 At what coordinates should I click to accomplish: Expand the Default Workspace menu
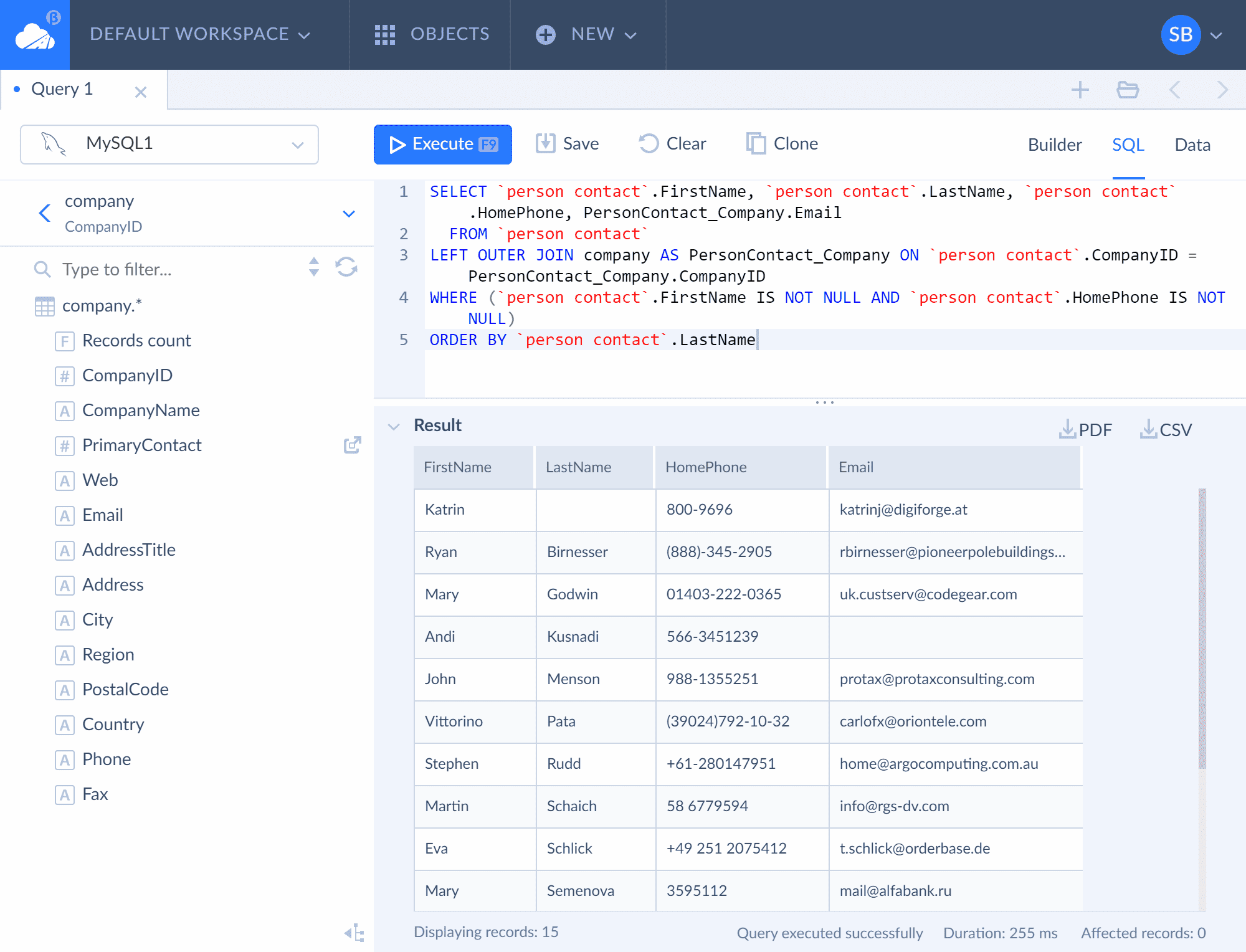point(199,34)
